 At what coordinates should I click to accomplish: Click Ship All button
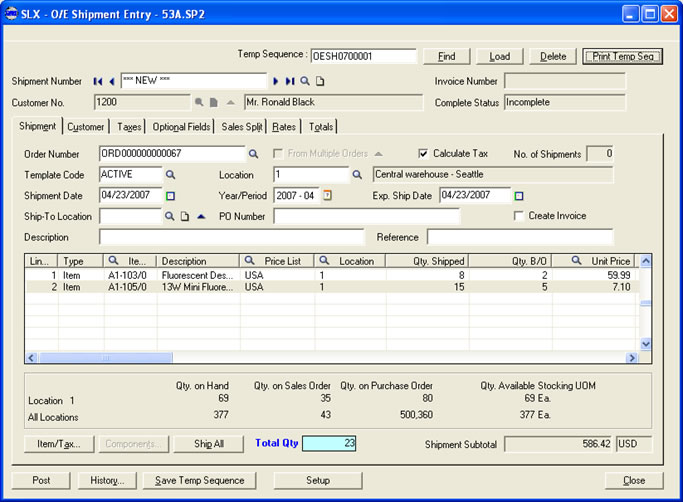point(209,444)
